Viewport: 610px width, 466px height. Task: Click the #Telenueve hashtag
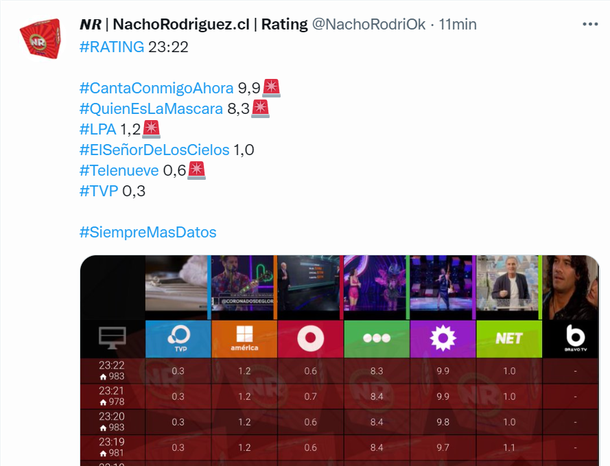pos(119,170)
